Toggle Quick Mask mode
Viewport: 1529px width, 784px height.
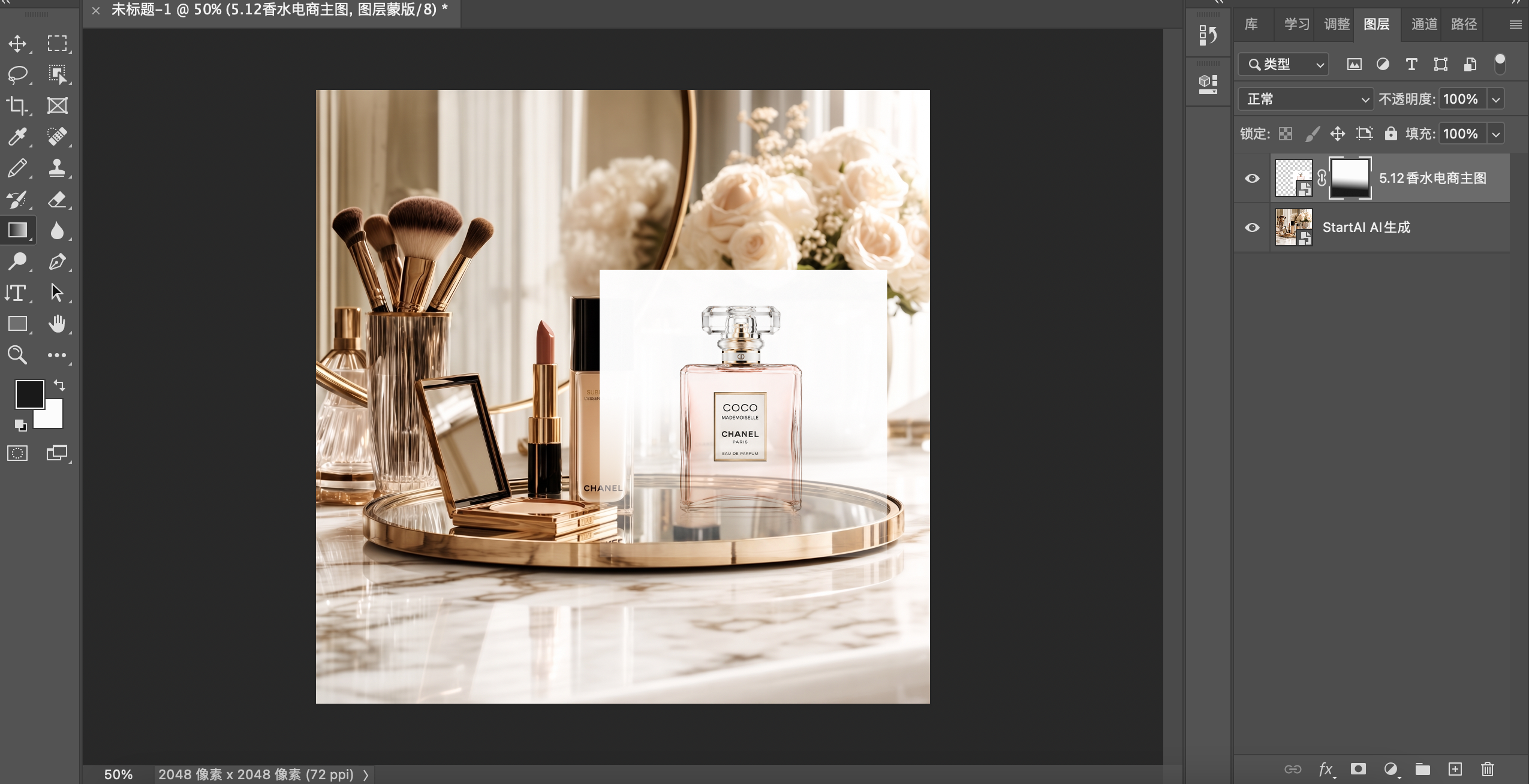point(17,453)
